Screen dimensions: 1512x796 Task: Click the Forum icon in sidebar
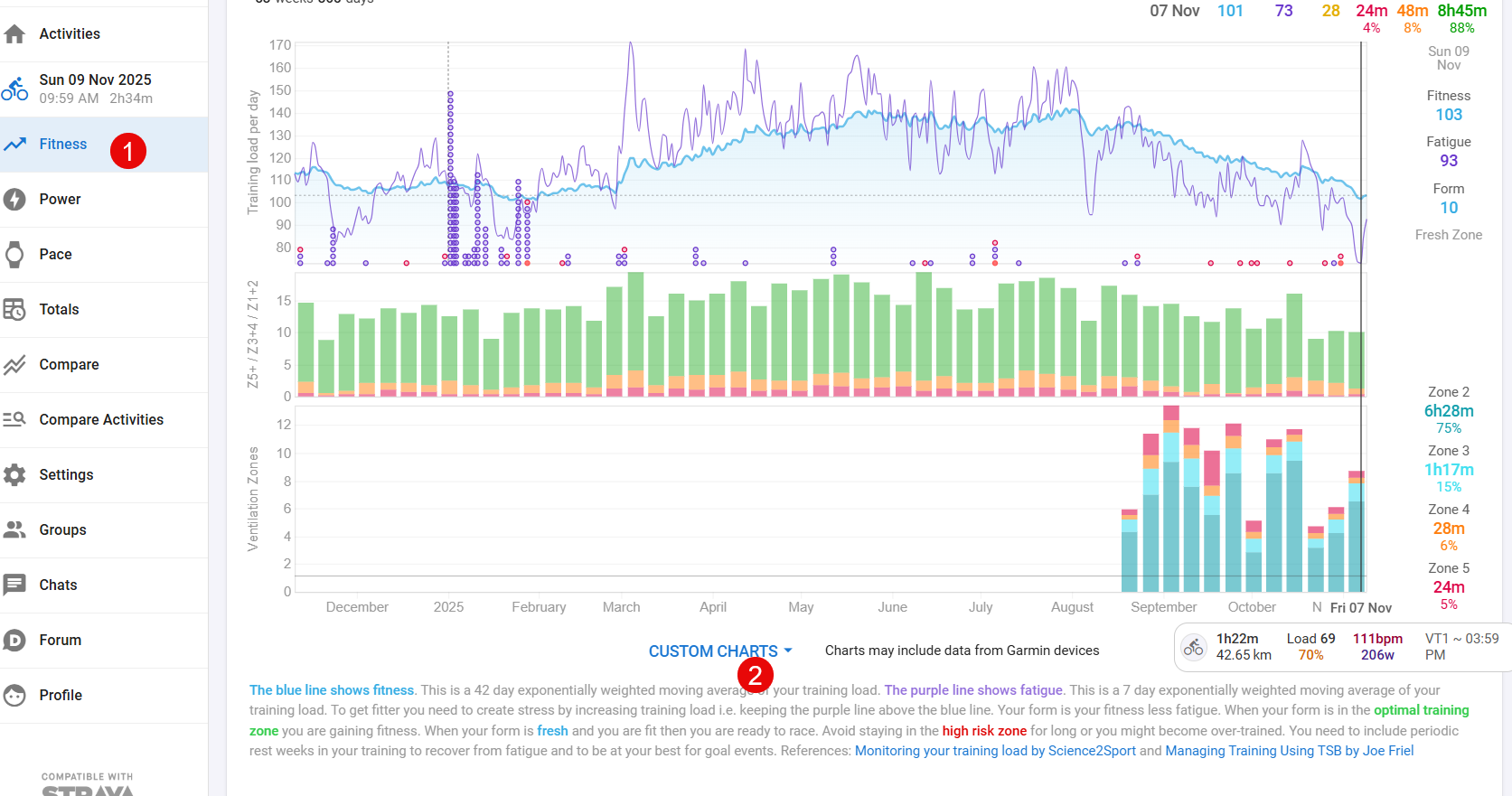[x=14, y=641]
